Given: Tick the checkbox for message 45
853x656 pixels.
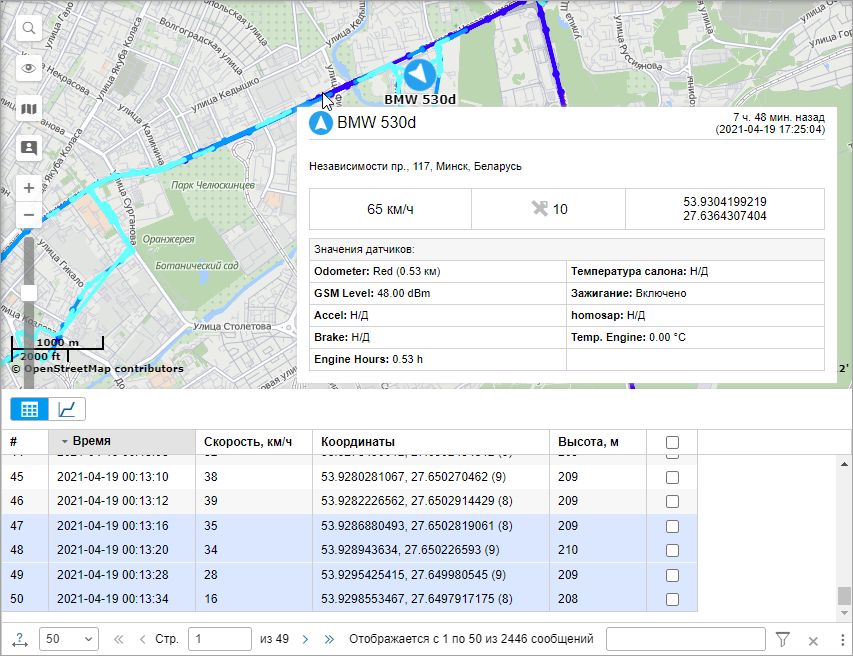Looking at the screenshot, I should (672, 477).
